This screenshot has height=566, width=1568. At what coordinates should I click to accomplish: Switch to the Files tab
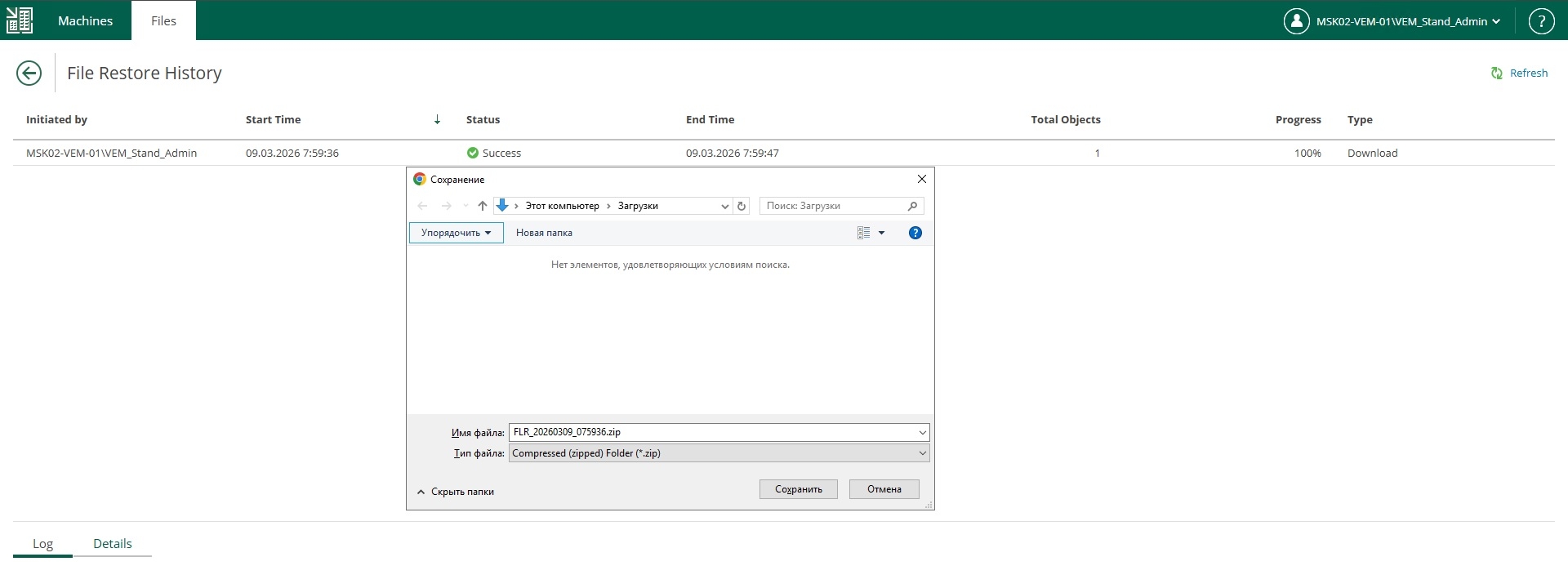click(163, 20)
